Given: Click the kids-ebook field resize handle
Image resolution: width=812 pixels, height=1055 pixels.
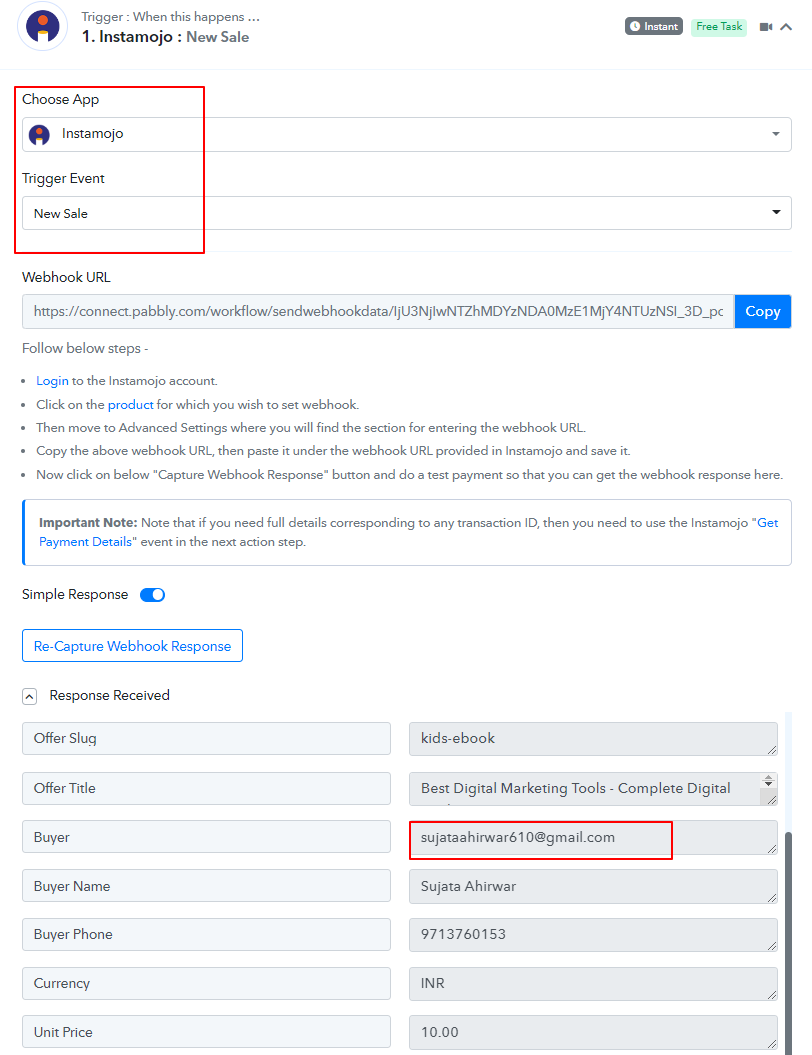Looking at the screenshot, I should coord(772,750).
